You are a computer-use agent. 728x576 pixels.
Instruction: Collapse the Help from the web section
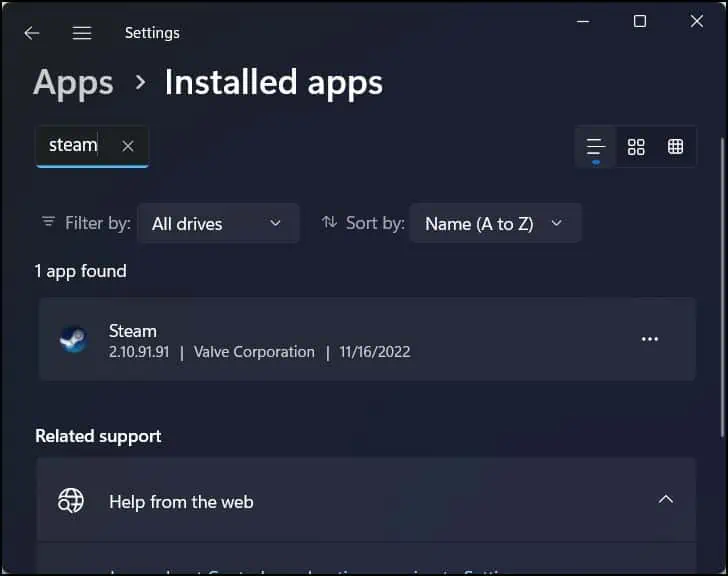(x=665, y=500)
